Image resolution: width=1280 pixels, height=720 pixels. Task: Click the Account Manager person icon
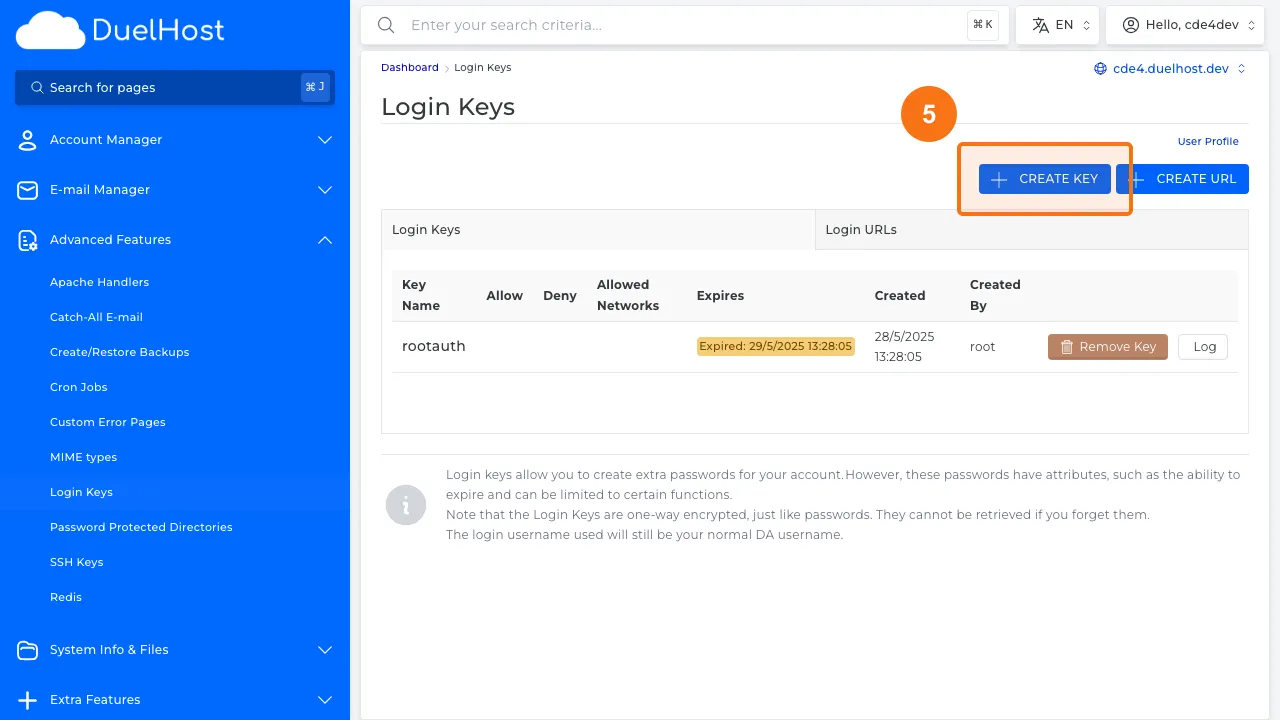tap(27, 140)
